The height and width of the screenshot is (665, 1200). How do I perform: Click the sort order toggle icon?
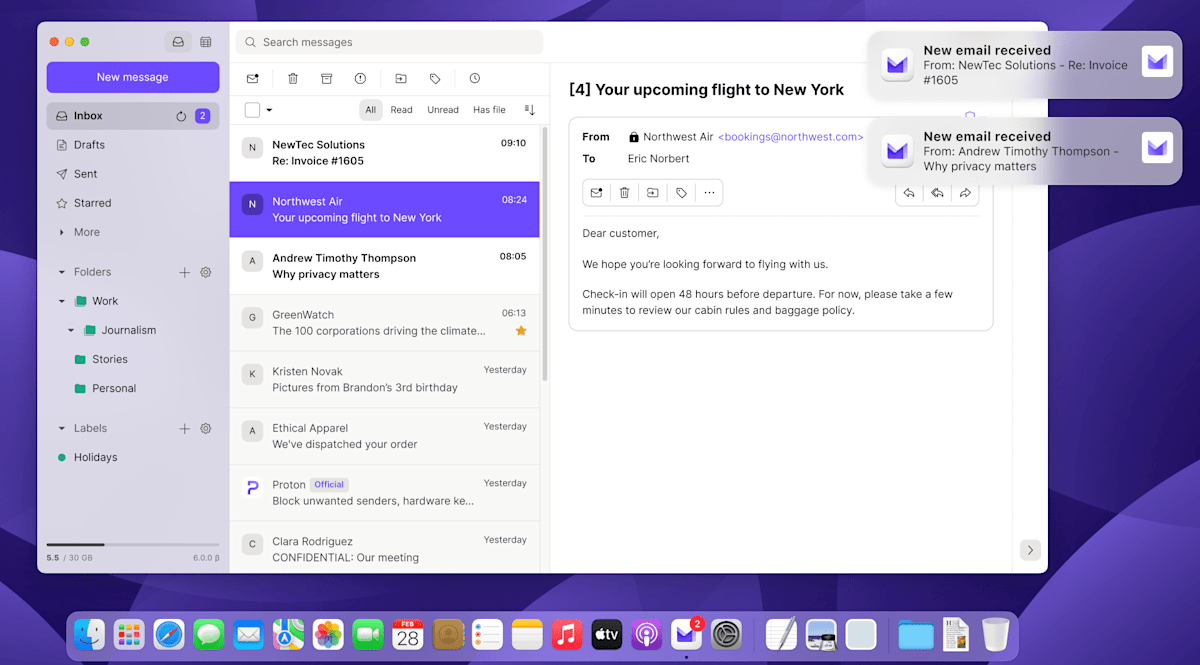tap(530, 110)
